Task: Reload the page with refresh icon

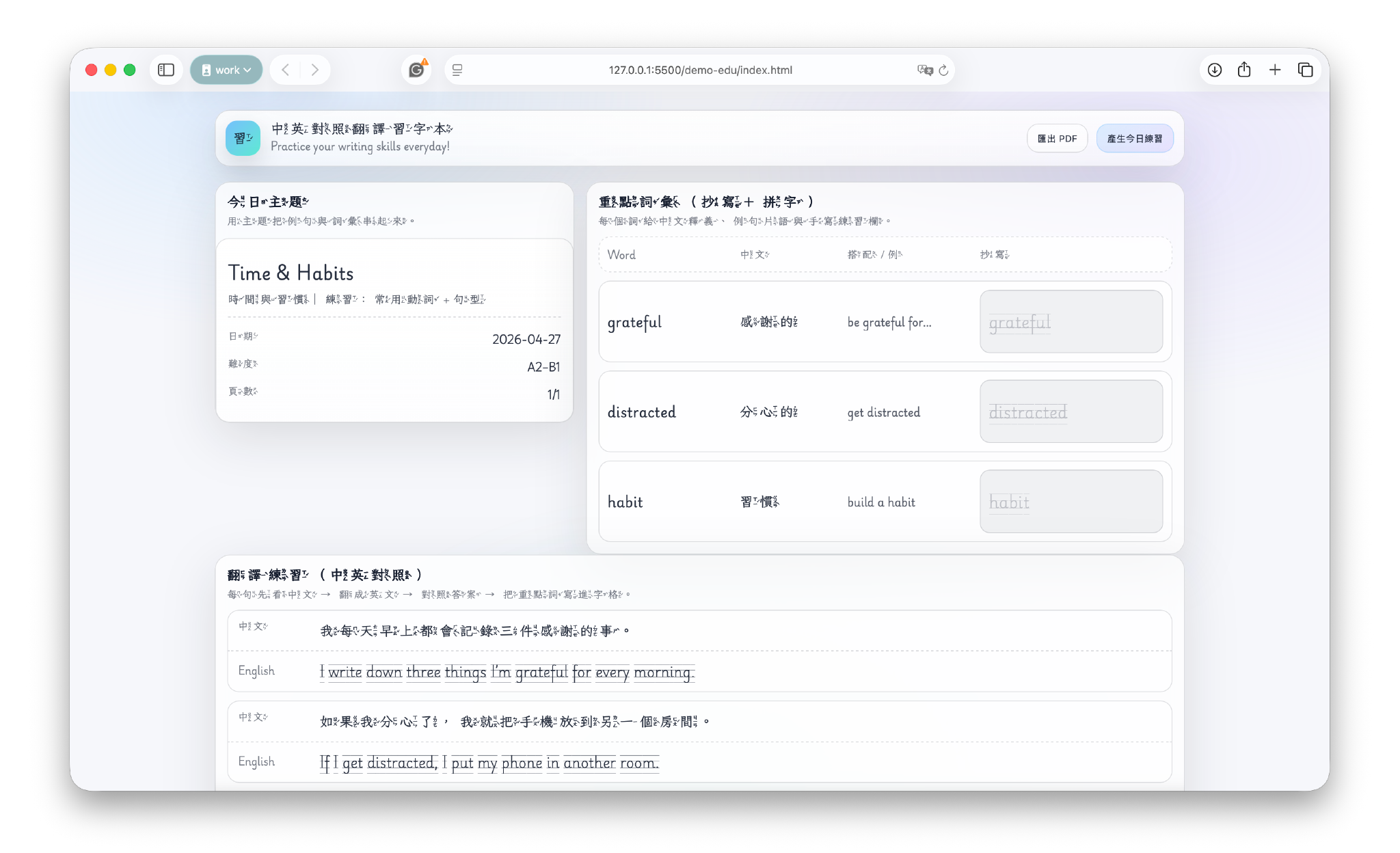Action: pos(944,70)
